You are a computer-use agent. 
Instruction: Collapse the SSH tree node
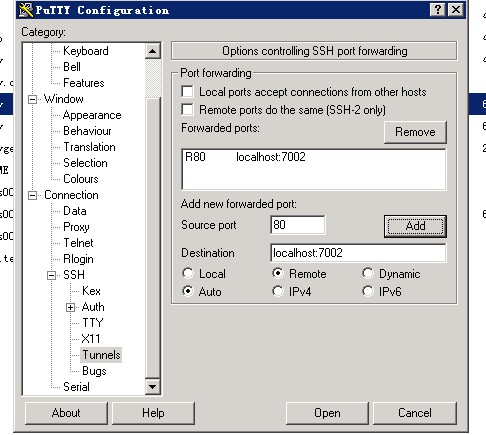pyautogui.click(x=51, y=275)
